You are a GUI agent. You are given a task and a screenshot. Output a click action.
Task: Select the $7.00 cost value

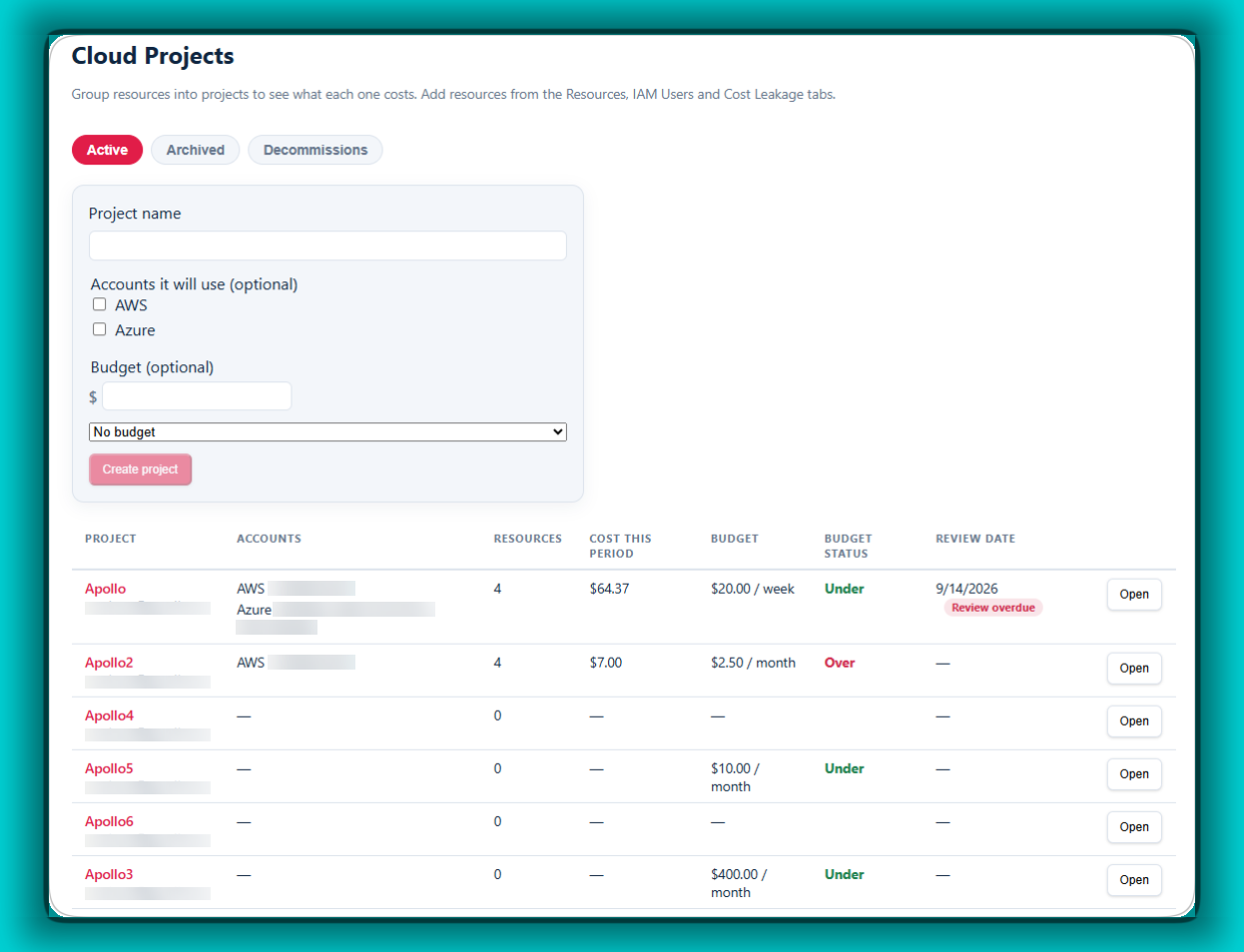coord(606,663)
